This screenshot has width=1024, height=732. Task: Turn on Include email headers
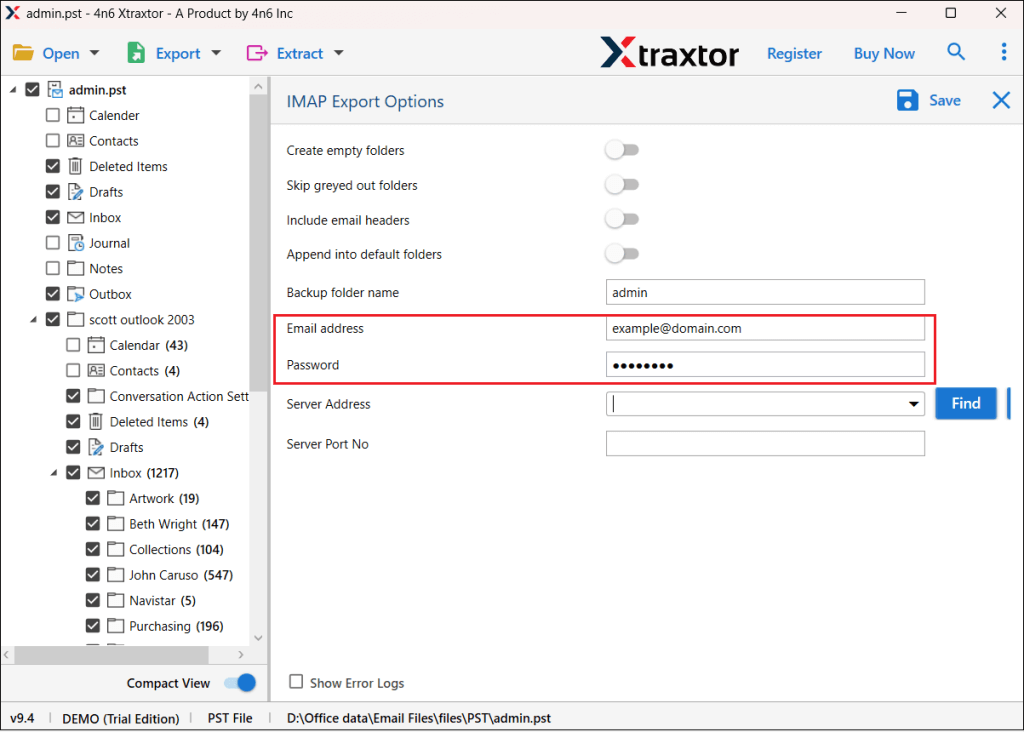(x=621, y=219)
